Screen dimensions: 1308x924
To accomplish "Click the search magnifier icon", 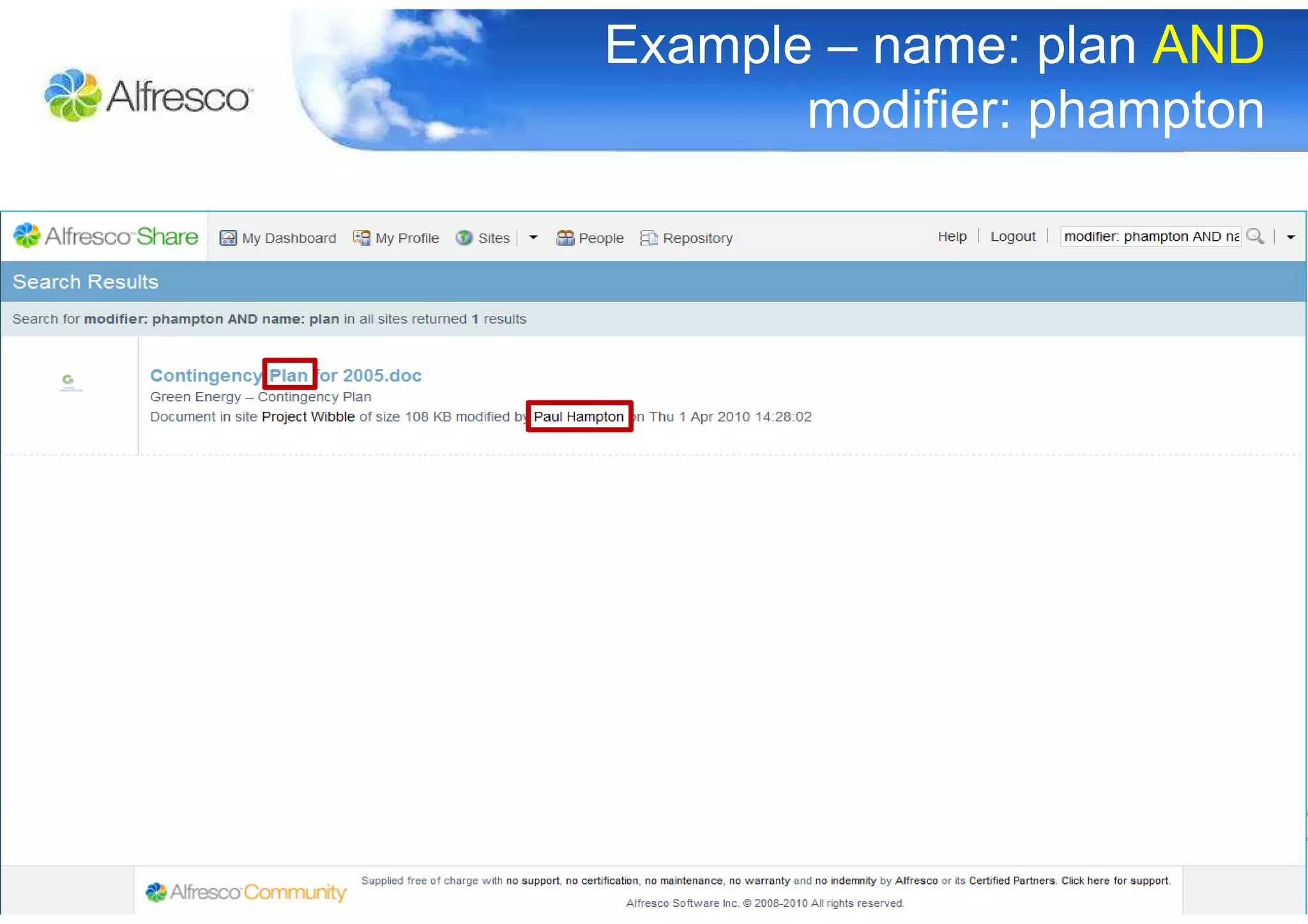I will 1255,236.
